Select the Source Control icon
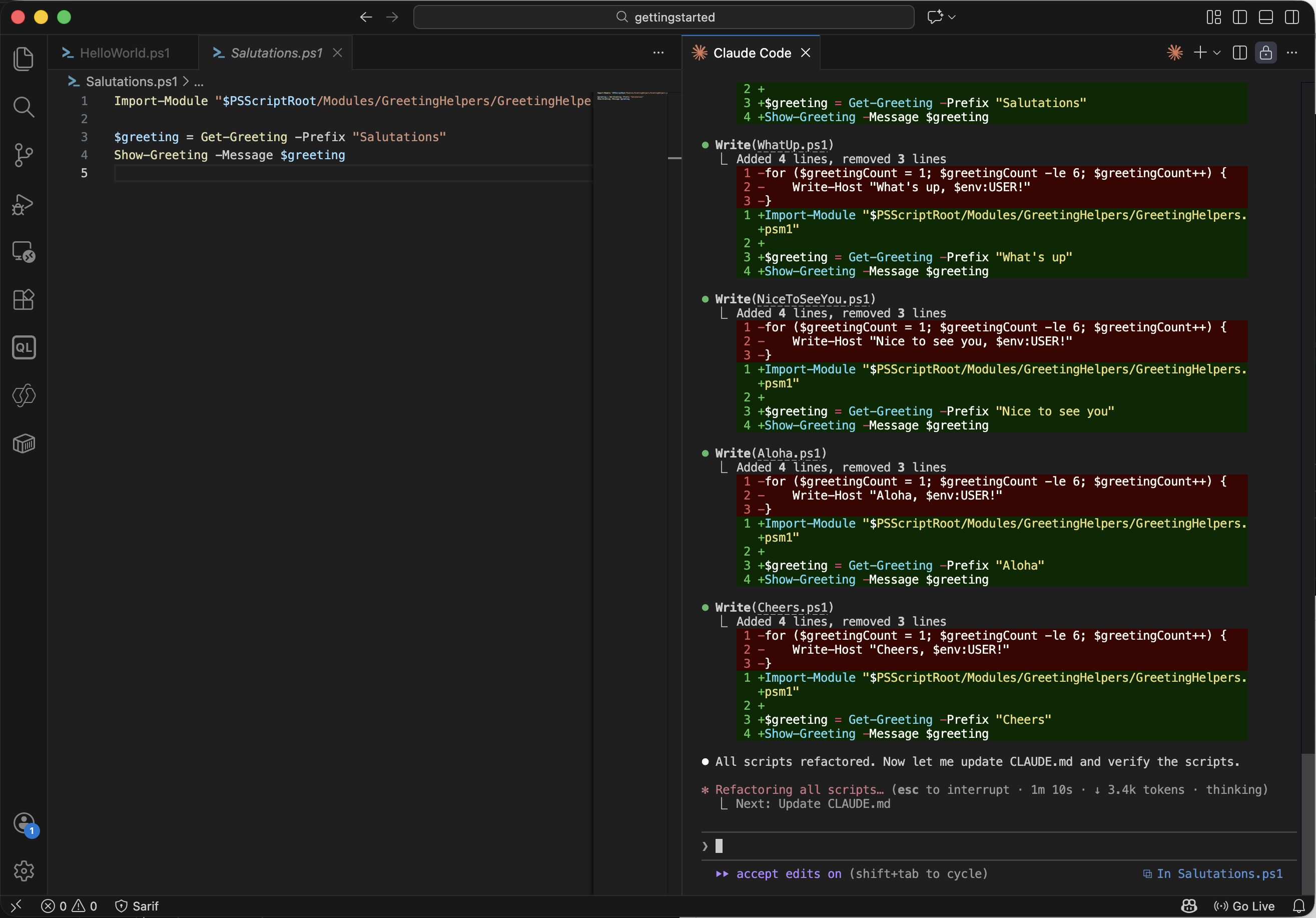This screenshot has height=918, width=1316. pyautogui.click(x=24, y=155)
